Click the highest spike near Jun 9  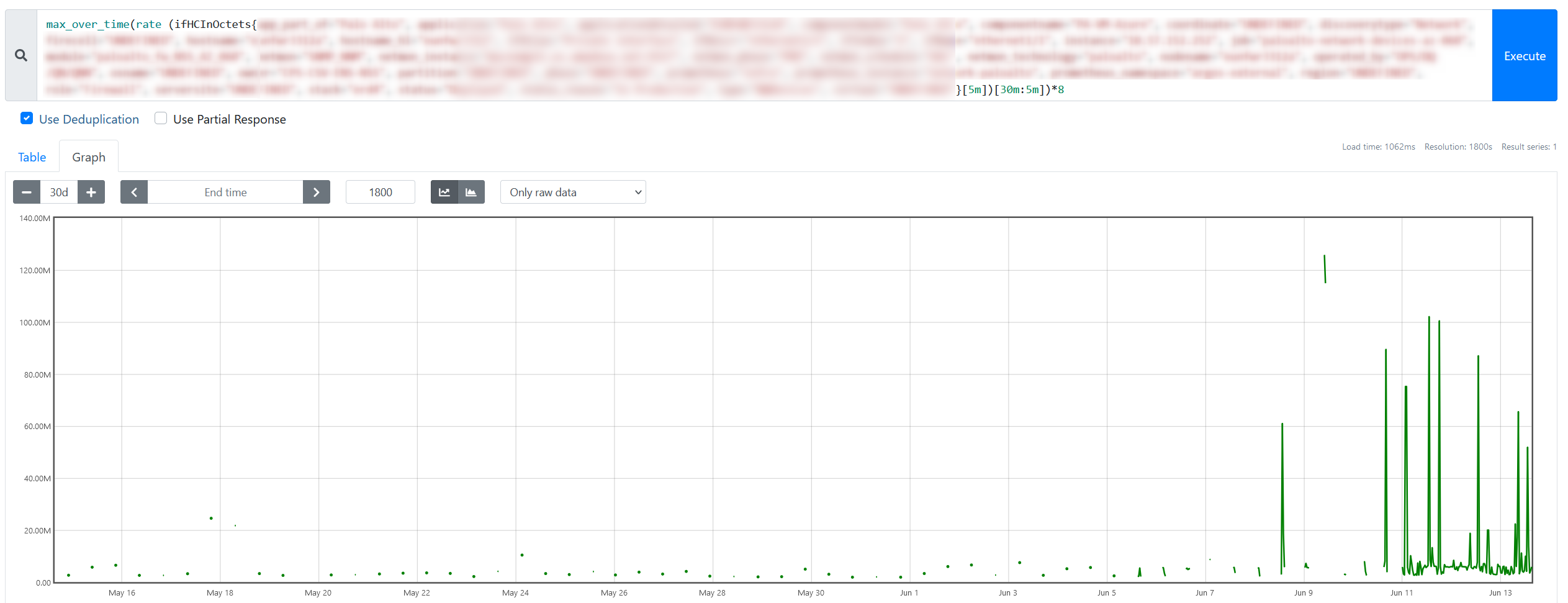pyautogui.click(x=1325, y=269)
